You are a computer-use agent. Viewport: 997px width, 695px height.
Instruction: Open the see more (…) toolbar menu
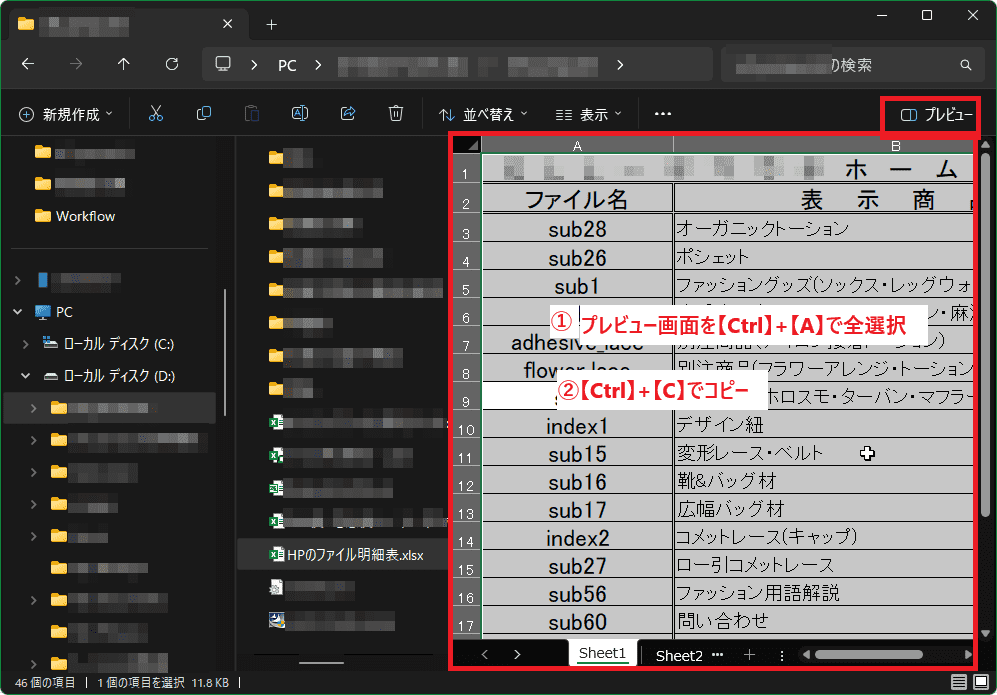click(662, 114)
